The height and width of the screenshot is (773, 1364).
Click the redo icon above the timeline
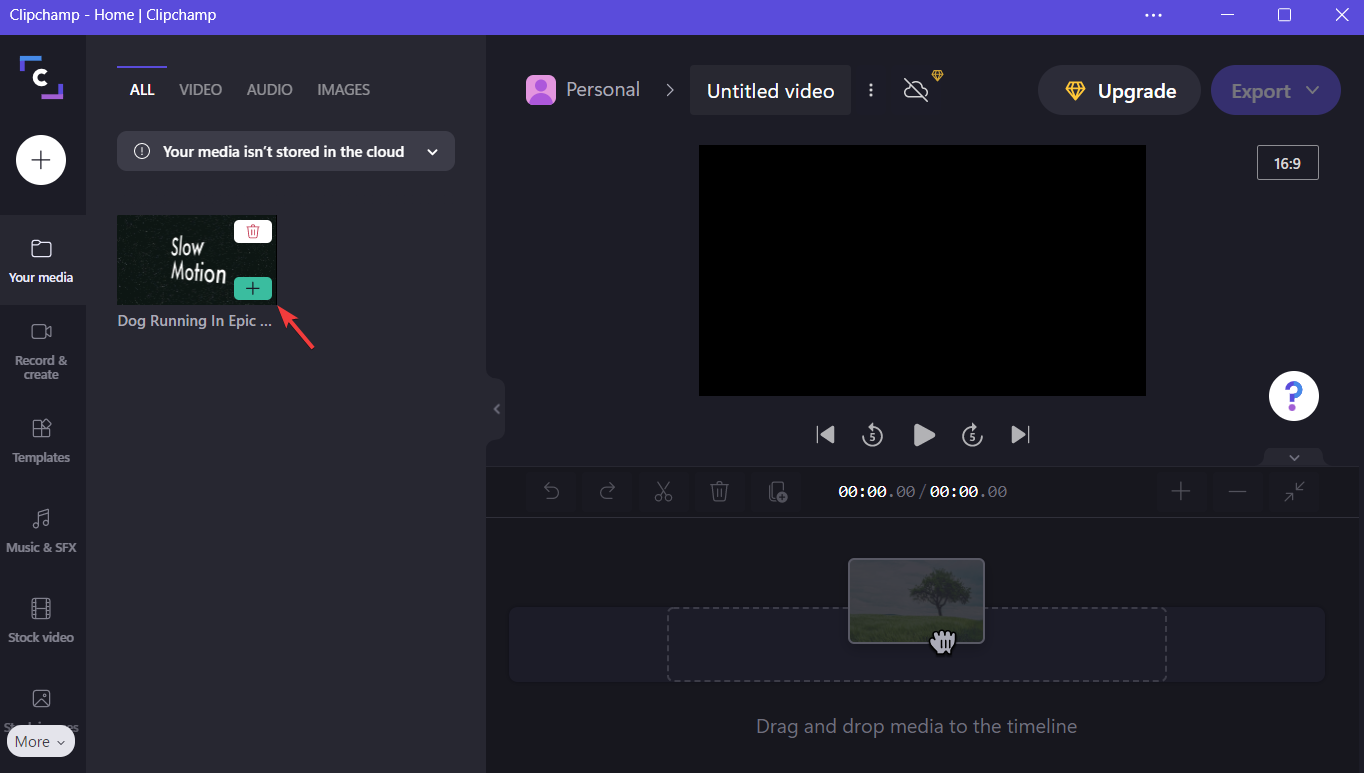[607, 491]
